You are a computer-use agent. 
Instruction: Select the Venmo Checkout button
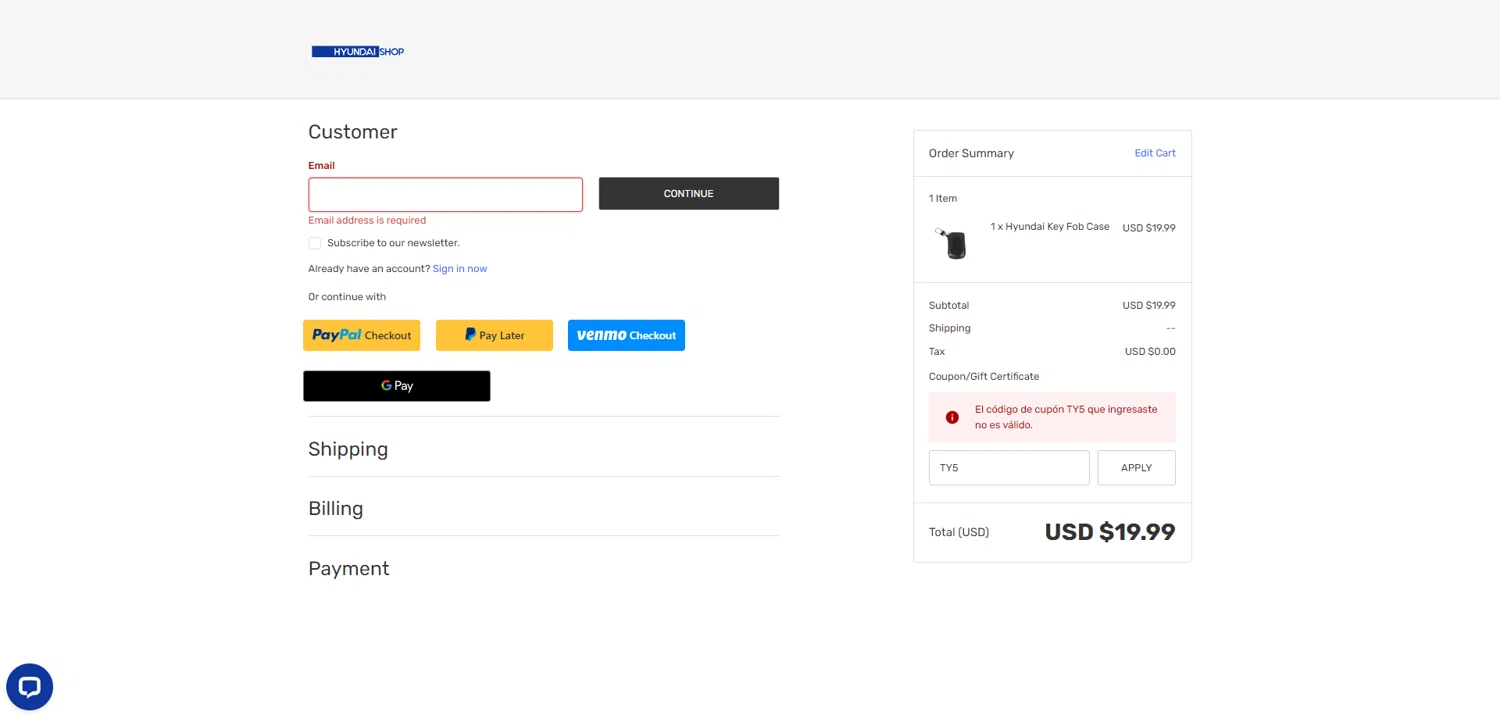coord(626,335)
